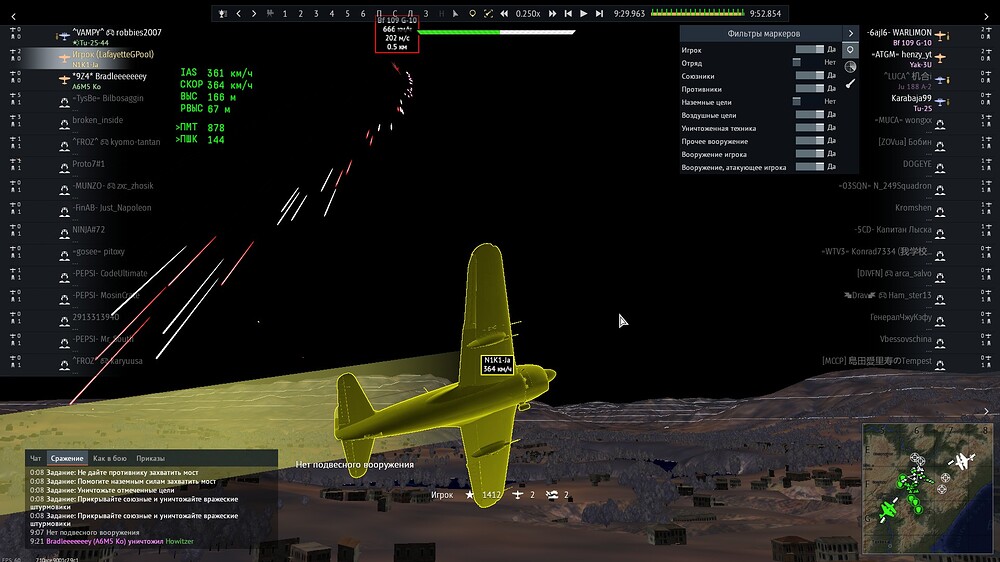
Task: Toggle Вооружение, атакующее игрока filter
Action: [x=810, y=167]
